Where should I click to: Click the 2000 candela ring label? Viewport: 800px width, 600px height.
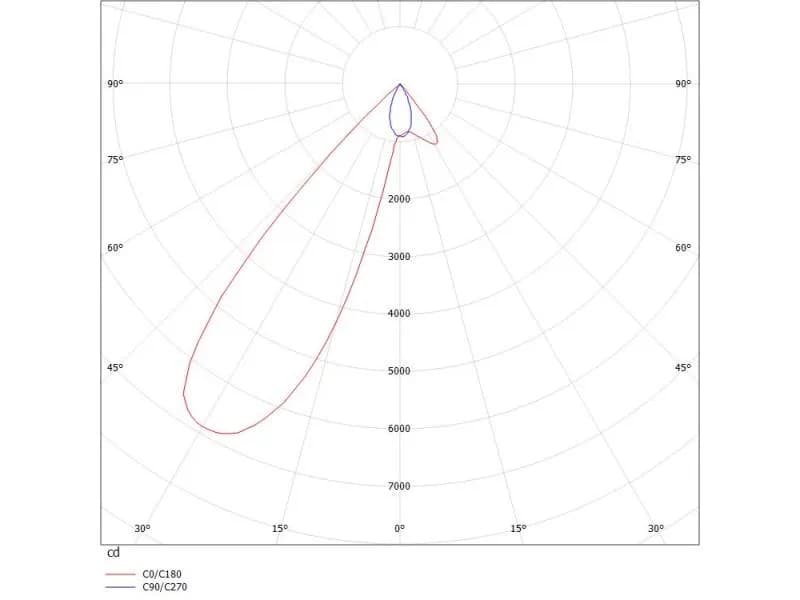click(399, 199)
